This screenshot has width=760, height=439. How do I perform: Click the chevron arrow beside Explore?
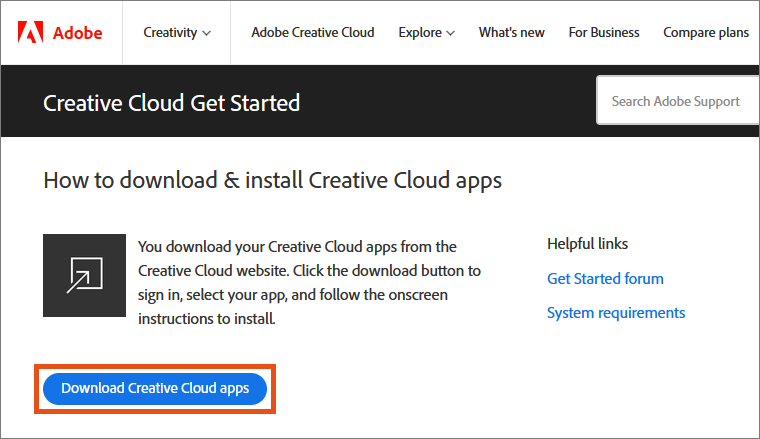coord(451,33)
